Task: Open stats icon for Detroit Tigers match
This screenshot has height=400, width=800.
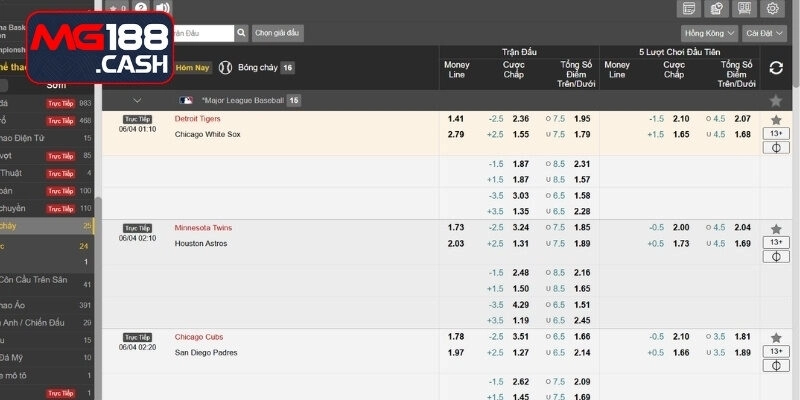Action: 776,148
